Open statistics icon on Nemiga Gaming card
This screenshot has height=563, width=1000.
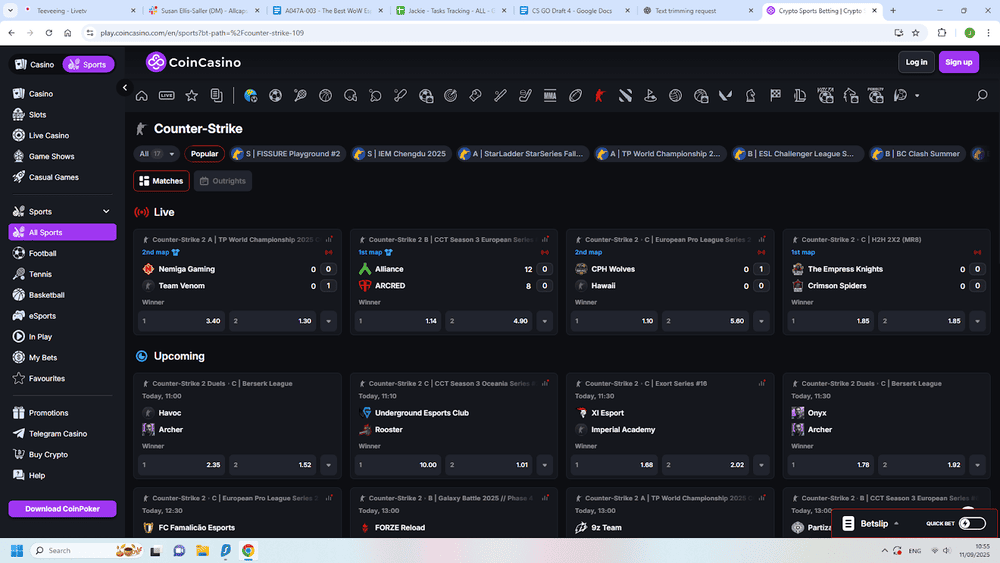coord(329,240)
